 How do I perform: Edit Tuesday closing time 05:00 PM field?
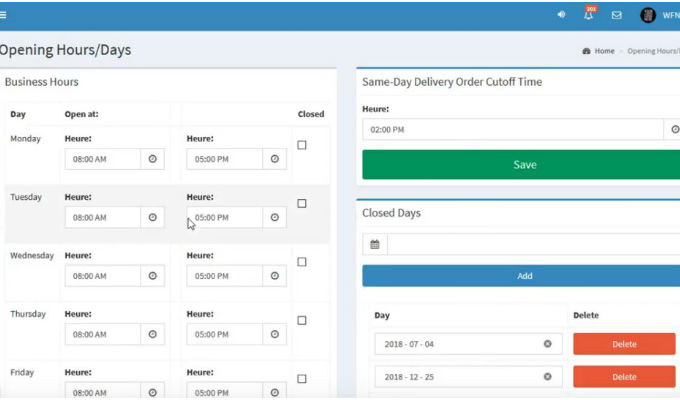[x=225, y=217]
